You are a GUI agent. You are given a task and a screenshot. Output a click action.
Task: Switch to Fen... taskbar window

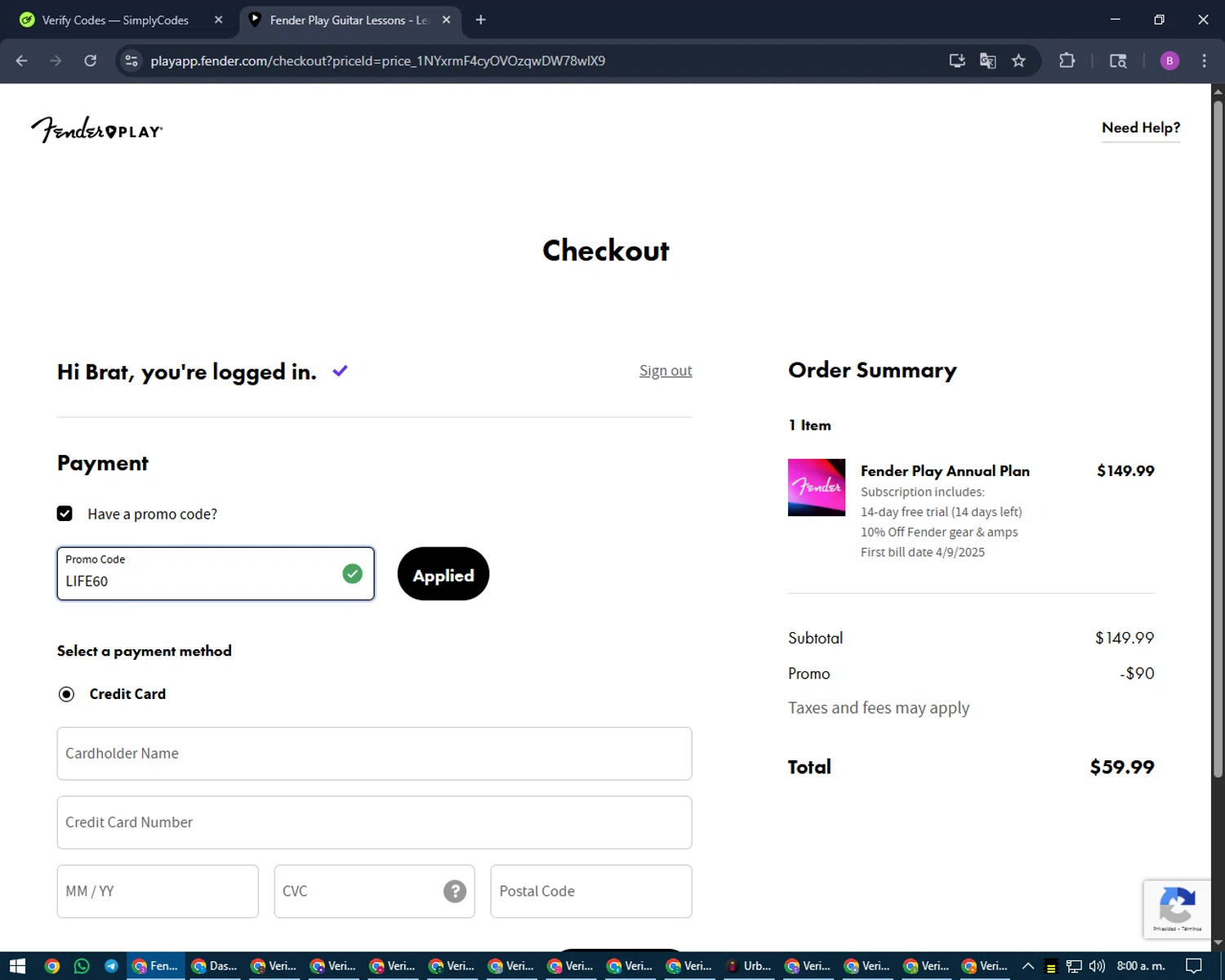[x=155, y=966]
